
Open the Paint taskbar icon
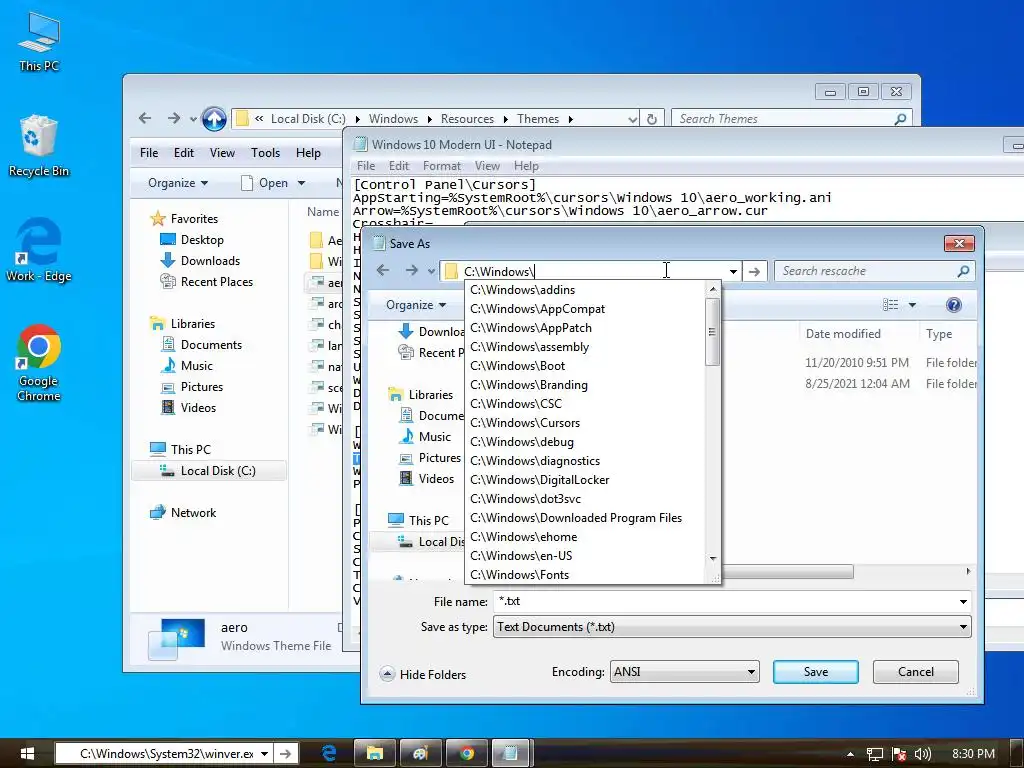(420, 753)
